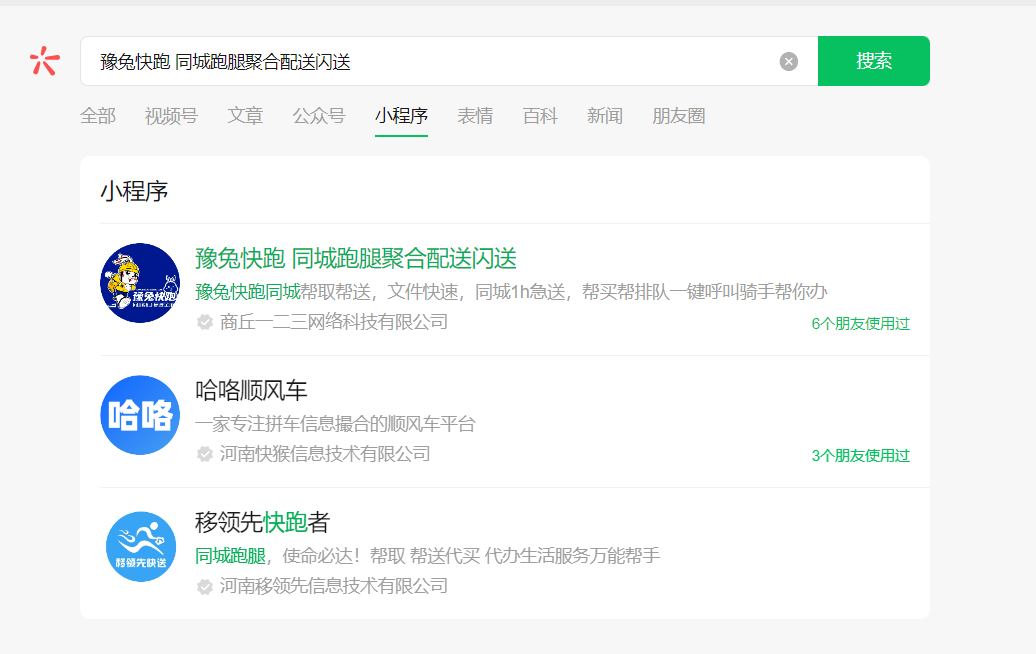1036x654 pixels.
Task: Open the 哈咯顺风车 blue logo icon
Action: tap(140, 415)
